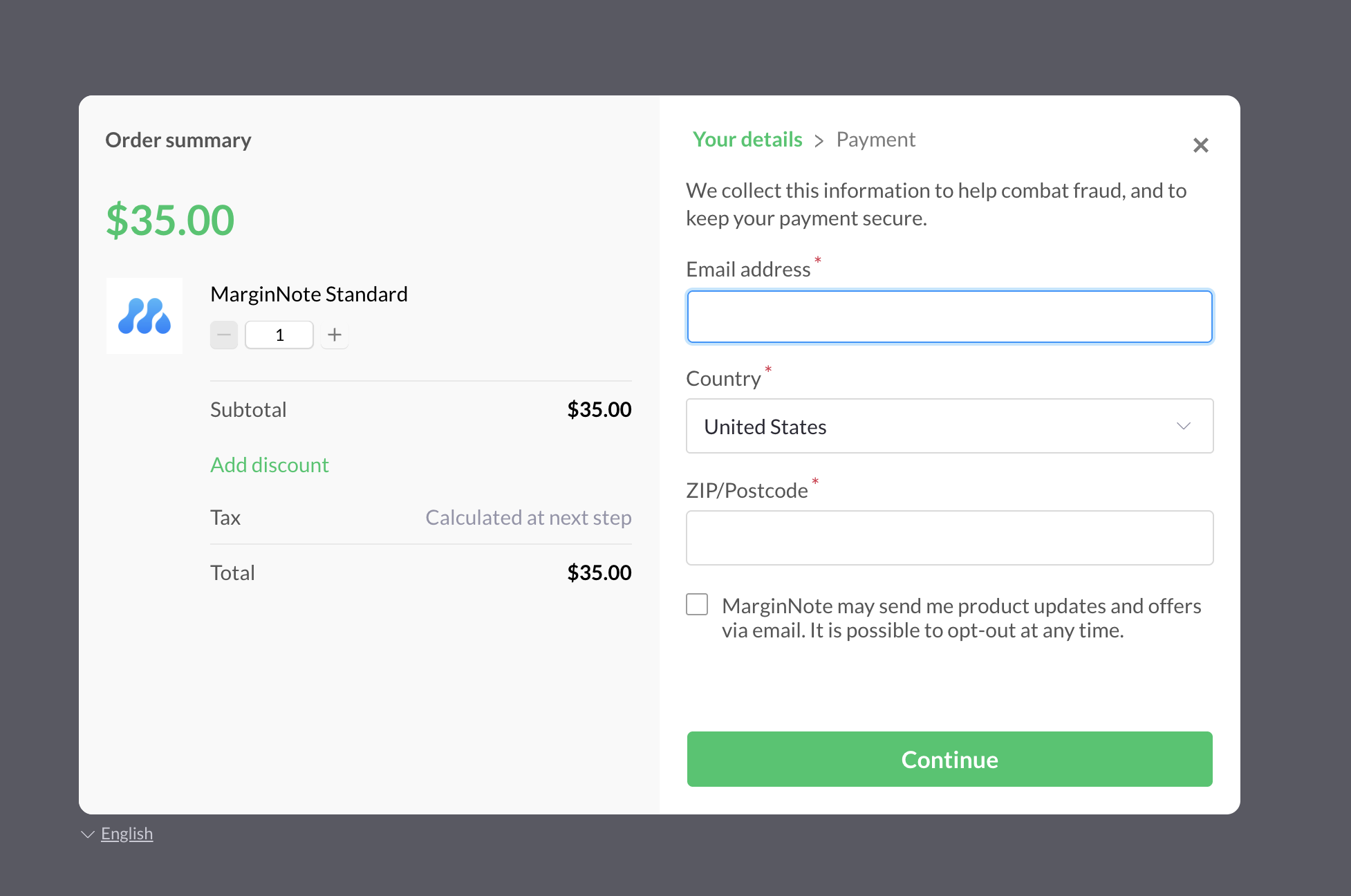Click the Email address field label
The width and height of the screenshot is (1351, 896).
[x=748, y=269]
